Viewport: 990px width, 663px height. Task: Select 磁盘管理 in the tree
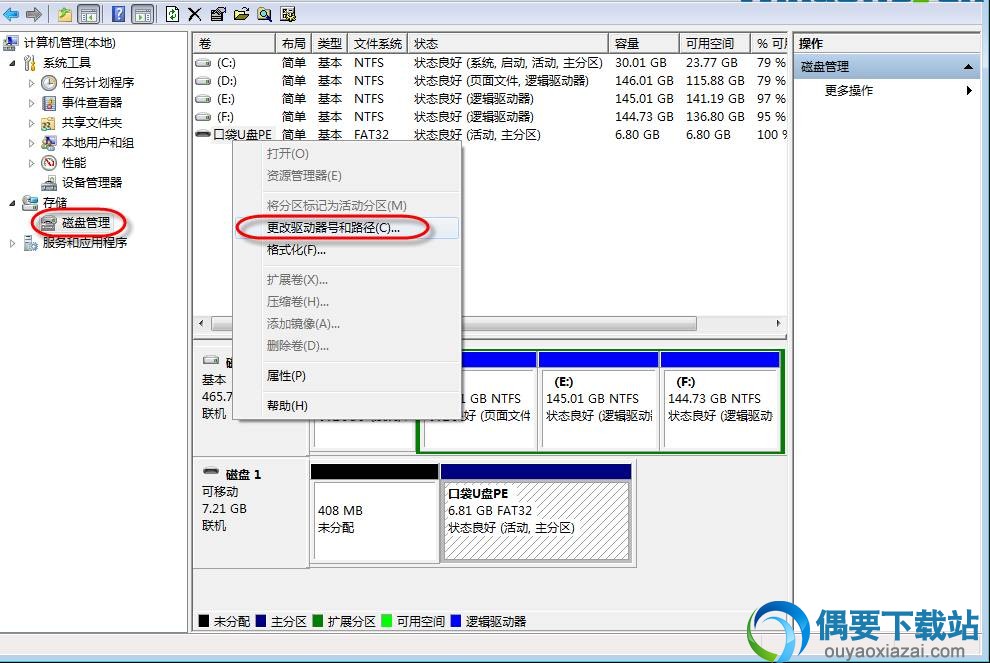click(x=85, y=222)
